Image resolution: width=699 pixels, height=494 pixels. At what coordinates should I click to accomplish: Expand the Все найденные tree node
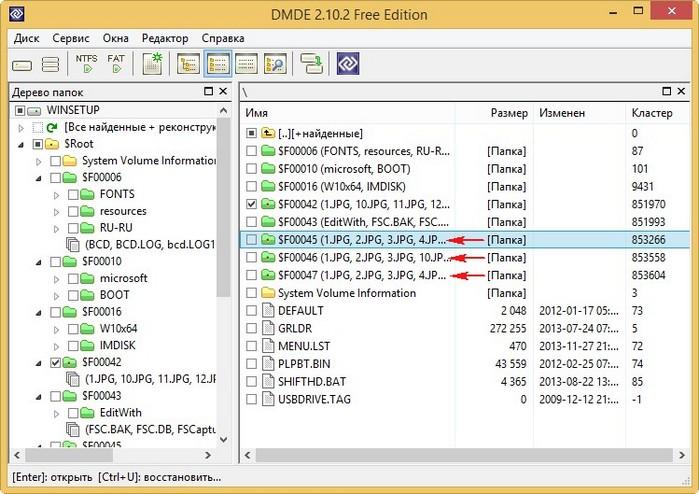(21, 128)
